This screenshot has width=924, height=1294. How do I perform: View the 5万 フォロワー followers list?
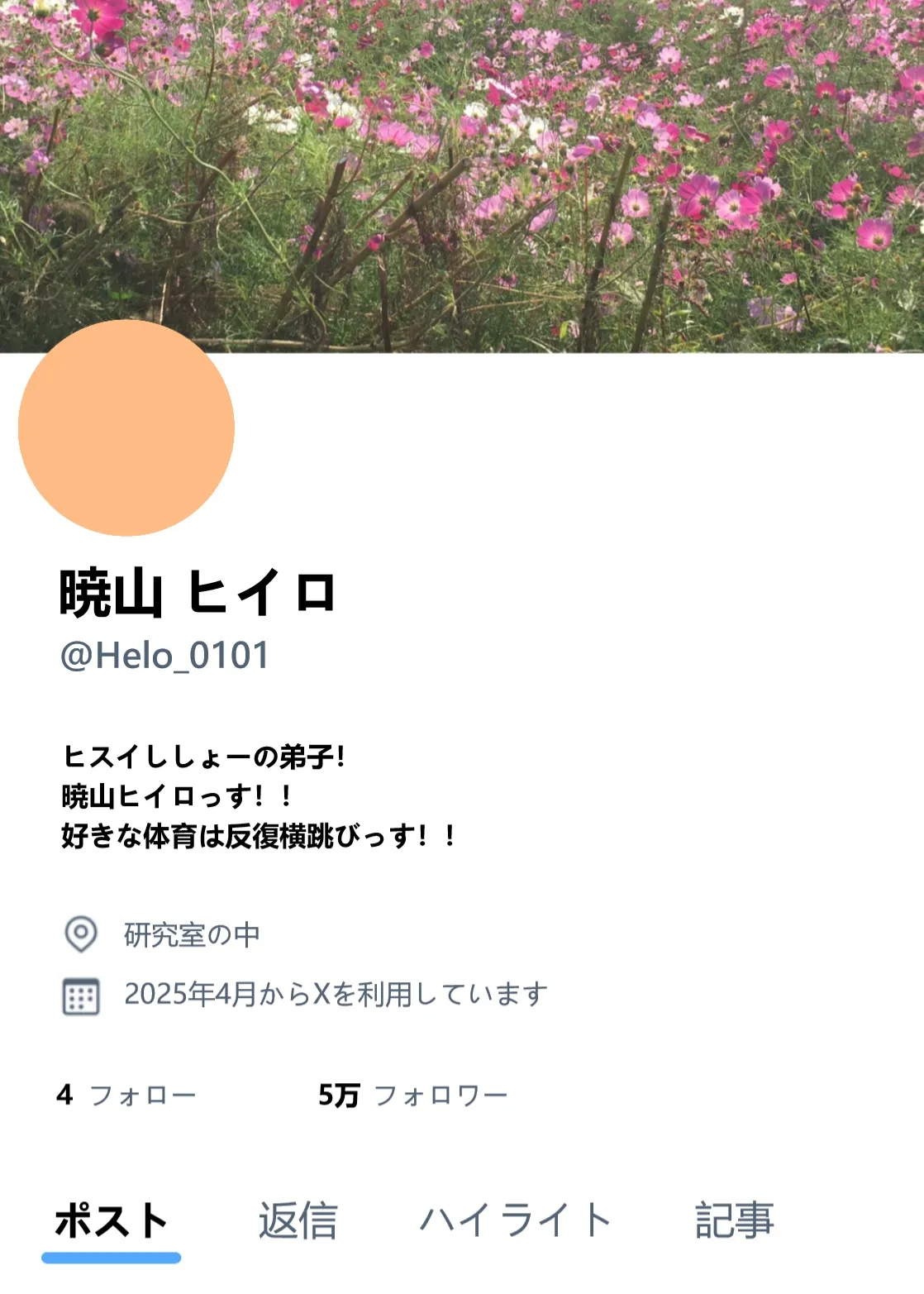(413, 1095)
